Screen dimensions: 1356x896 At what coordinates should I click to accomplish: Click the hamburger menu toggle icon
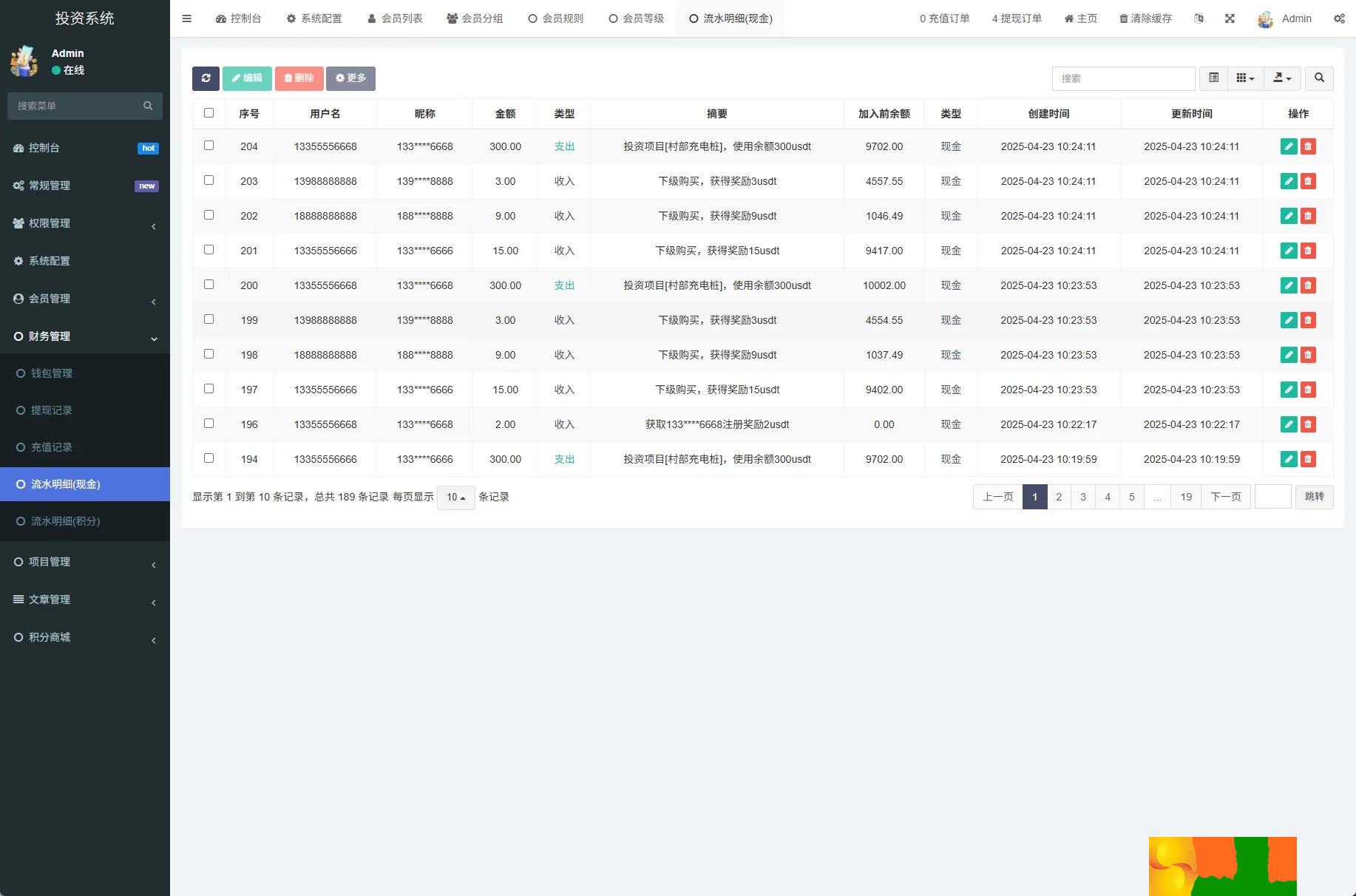click(x=187, y=18)
